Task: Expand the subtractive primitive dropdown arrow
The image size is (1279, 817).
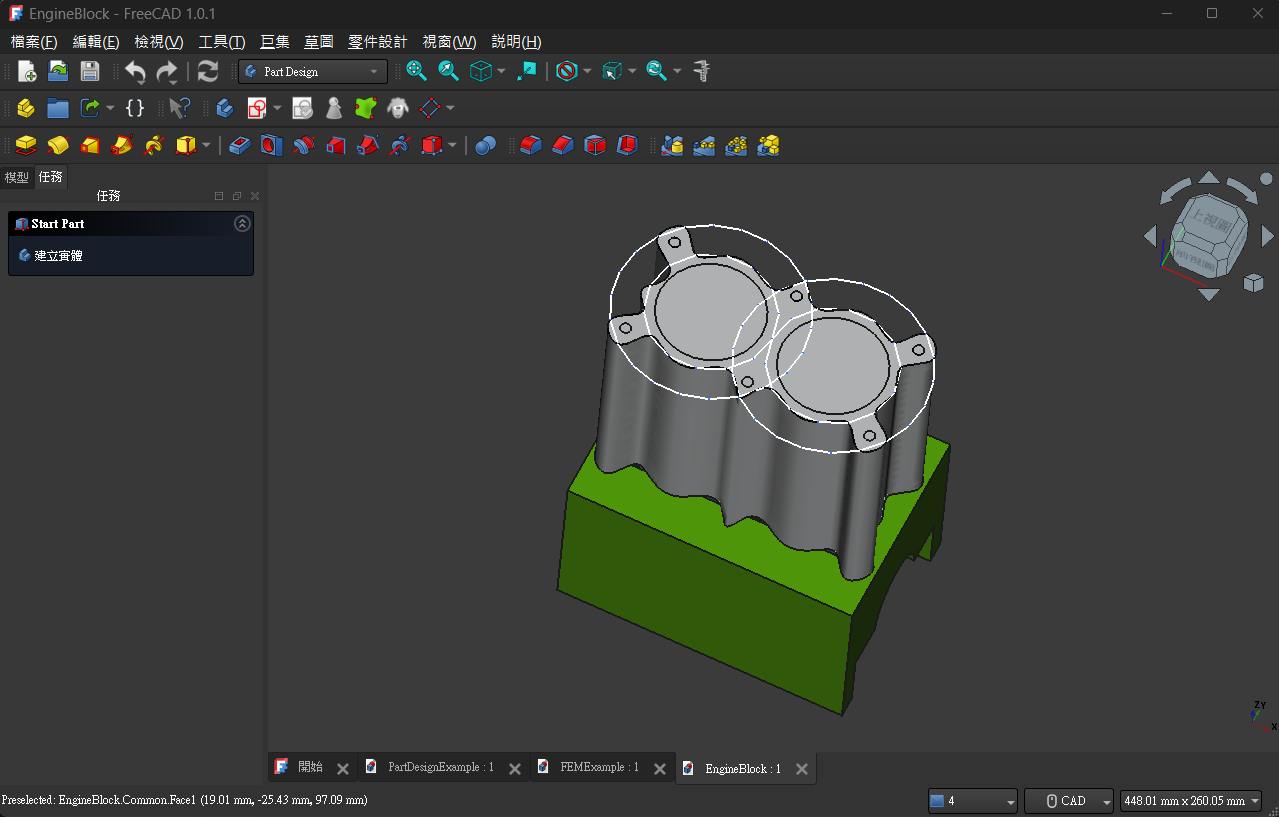Action: coord(452,146)
